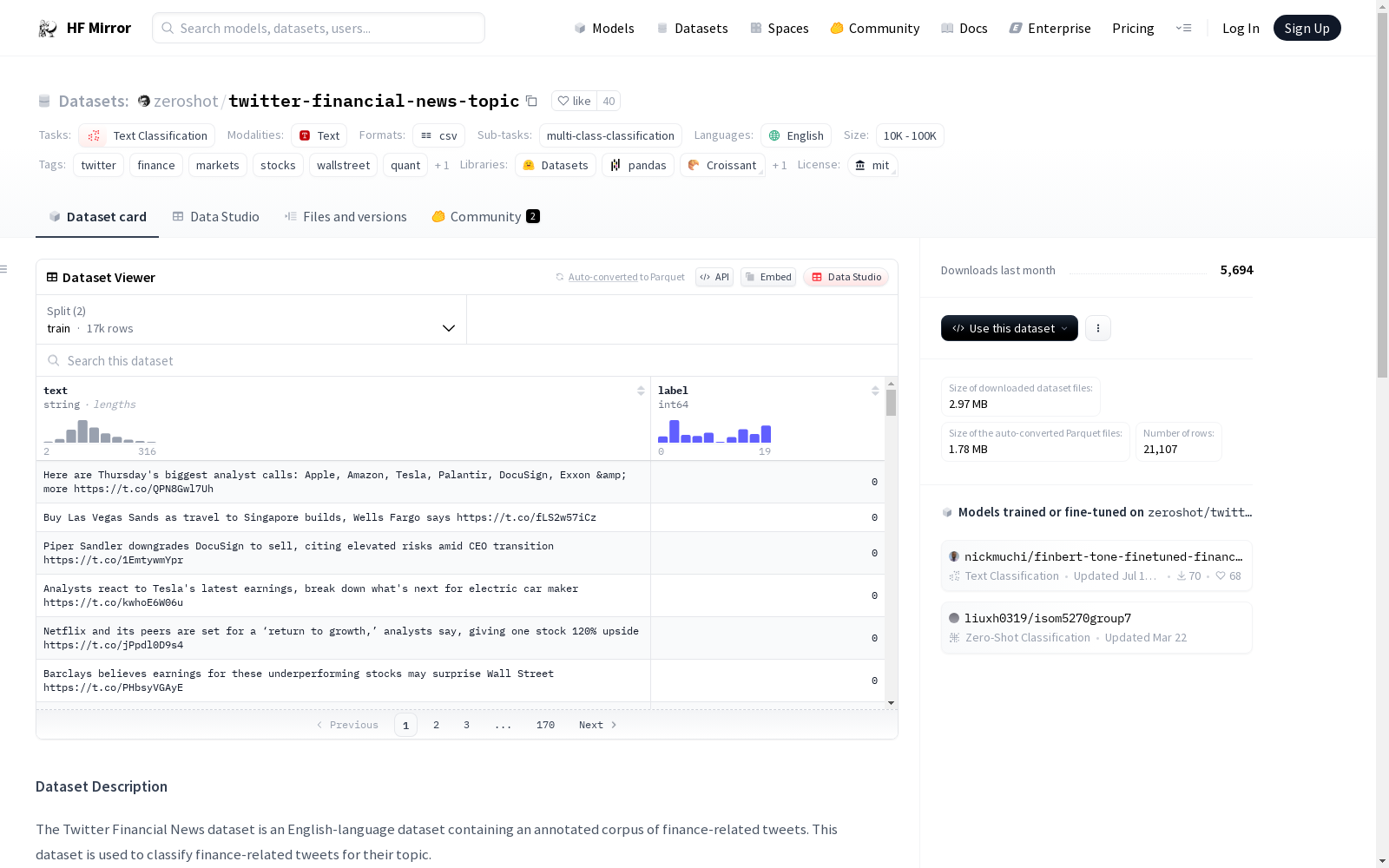Open the zeroshot author link
The height and width of the screenshot is (868, 1389).
tap(186, 101)
